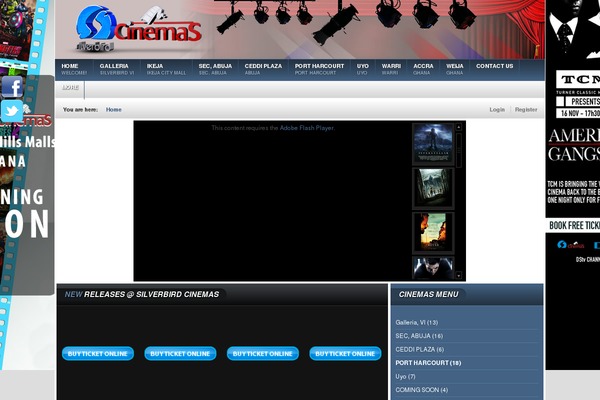Click the thumbnail list scrollbar handle
Image resolution: width=600 pixels, height=400 pixels.
coord(458,150)
